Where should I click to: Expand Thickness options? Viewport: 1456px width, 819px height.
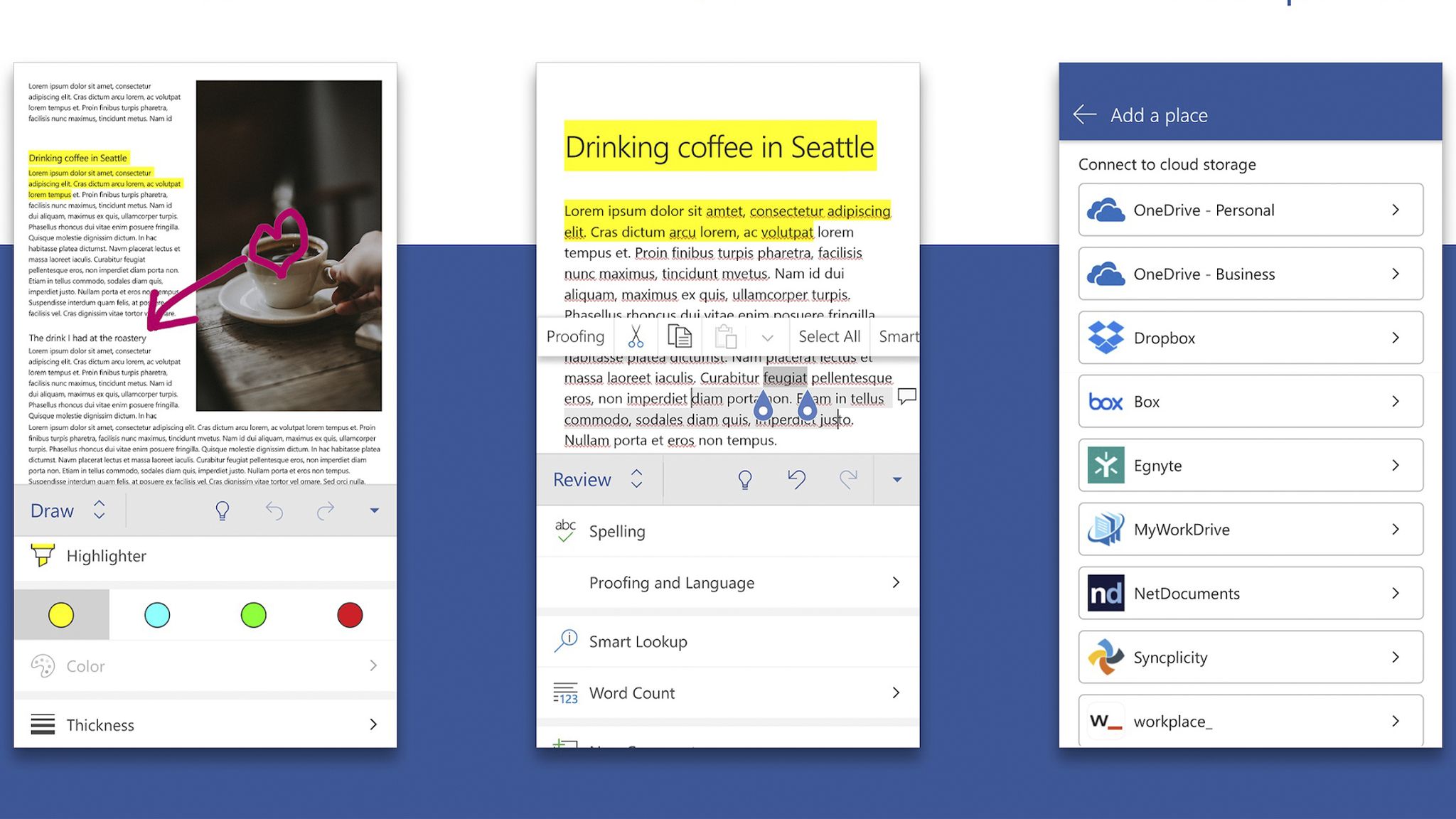[x=100, y=724]
